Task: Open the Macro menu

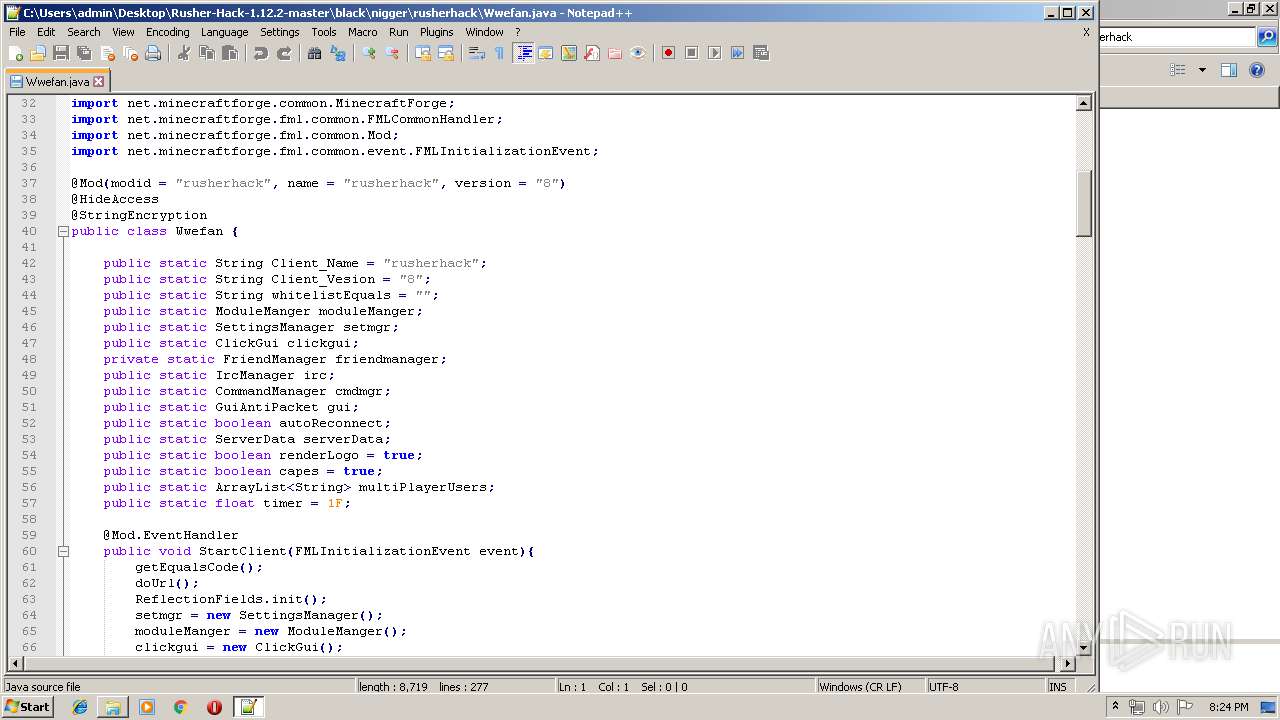Action: 362,32
